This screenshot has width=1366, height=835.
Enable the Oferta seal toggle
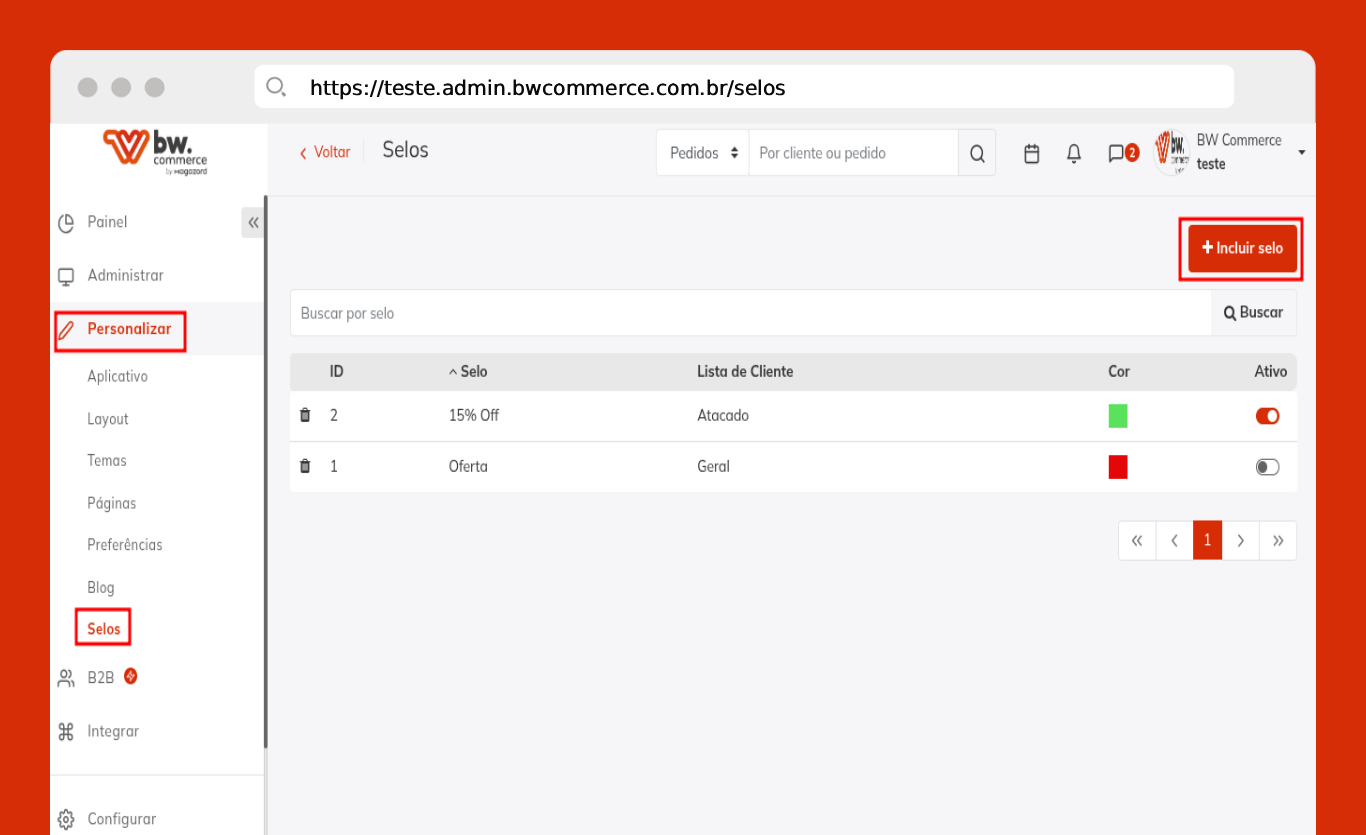coord(1267,467)
